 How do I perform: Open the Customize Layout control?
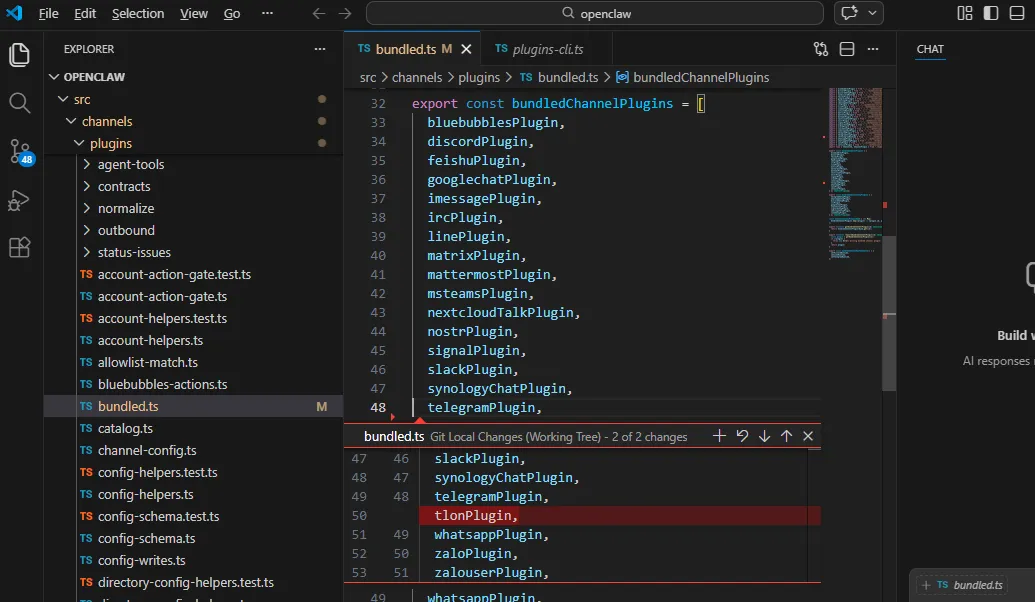pyautogui.click(x=965, y=13)
